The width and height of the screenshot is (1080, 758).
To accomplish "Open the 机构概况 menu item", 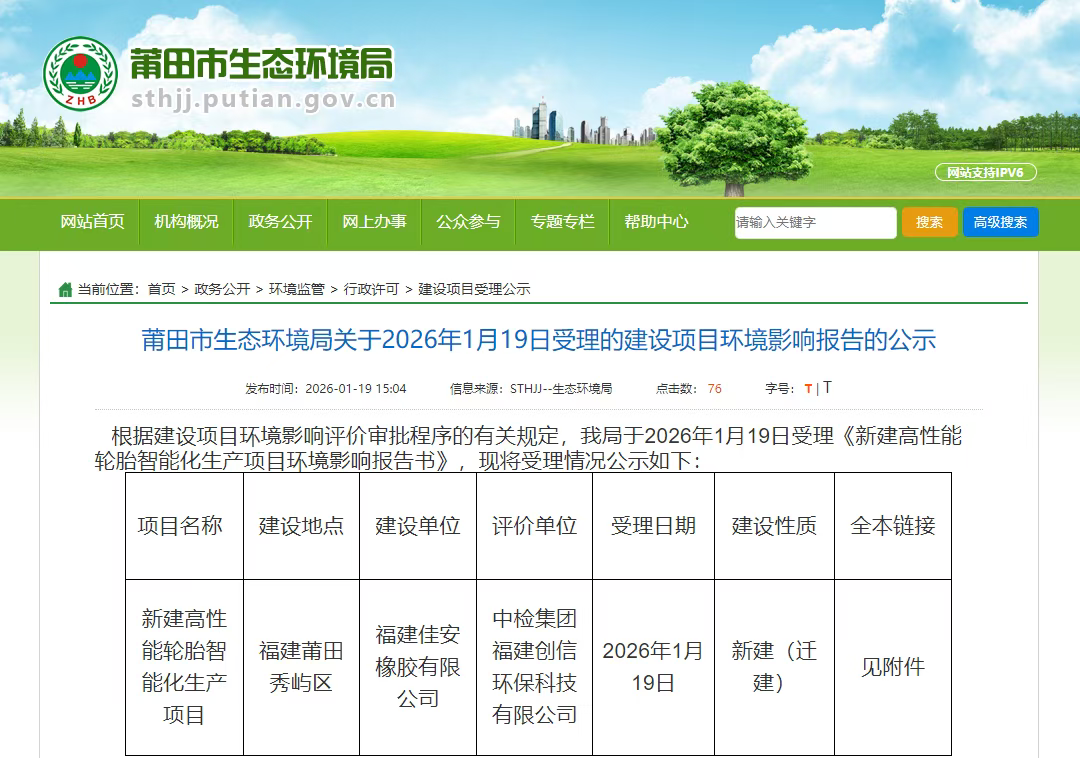I will pos(186,222).
